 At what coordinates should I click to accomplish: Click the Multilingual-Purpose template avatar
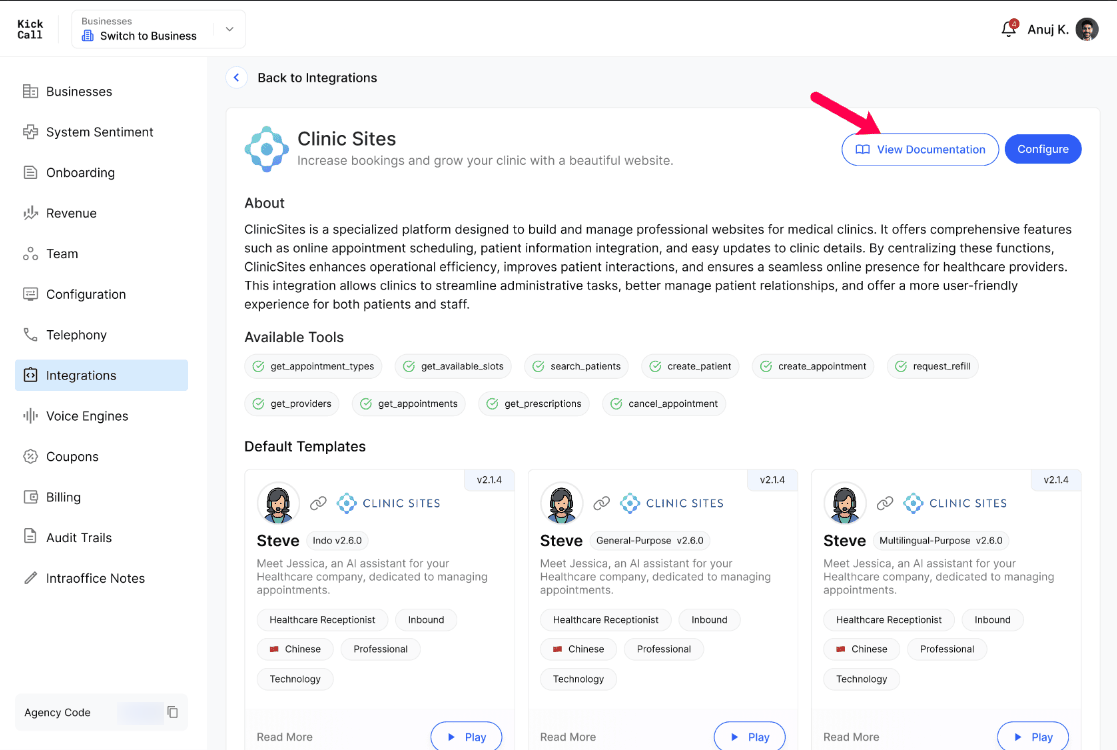coord(845,503)
